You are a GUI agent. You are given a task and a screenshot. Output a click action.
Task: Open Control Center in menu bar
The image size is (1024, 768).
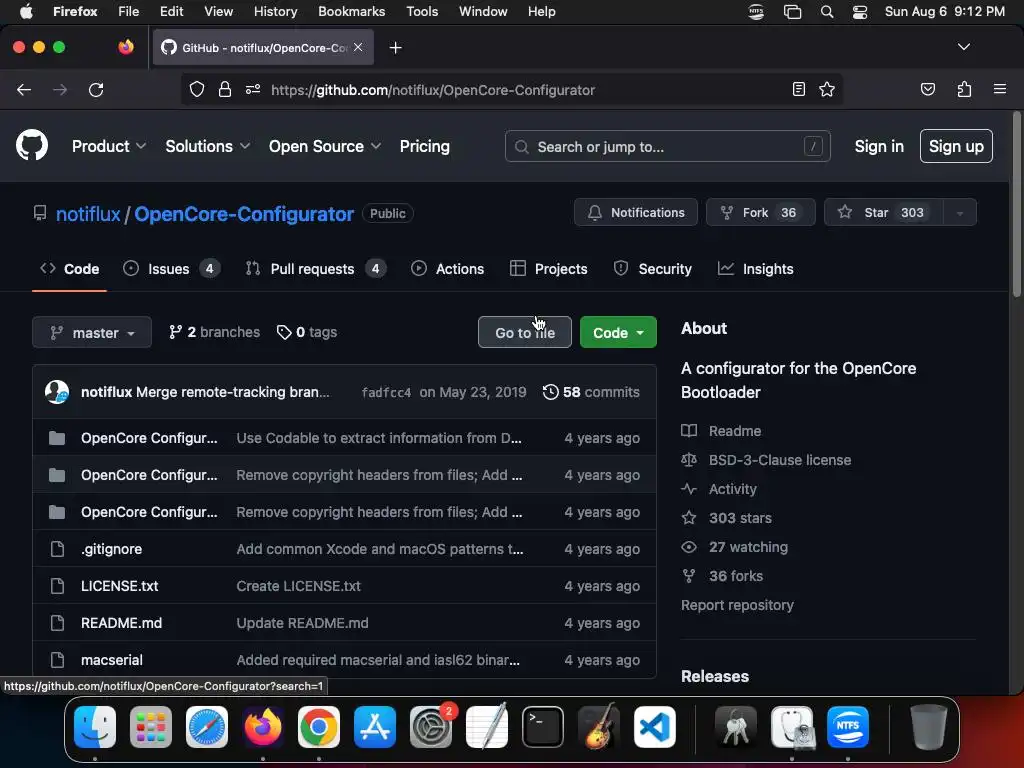click(x=860, y=12)
